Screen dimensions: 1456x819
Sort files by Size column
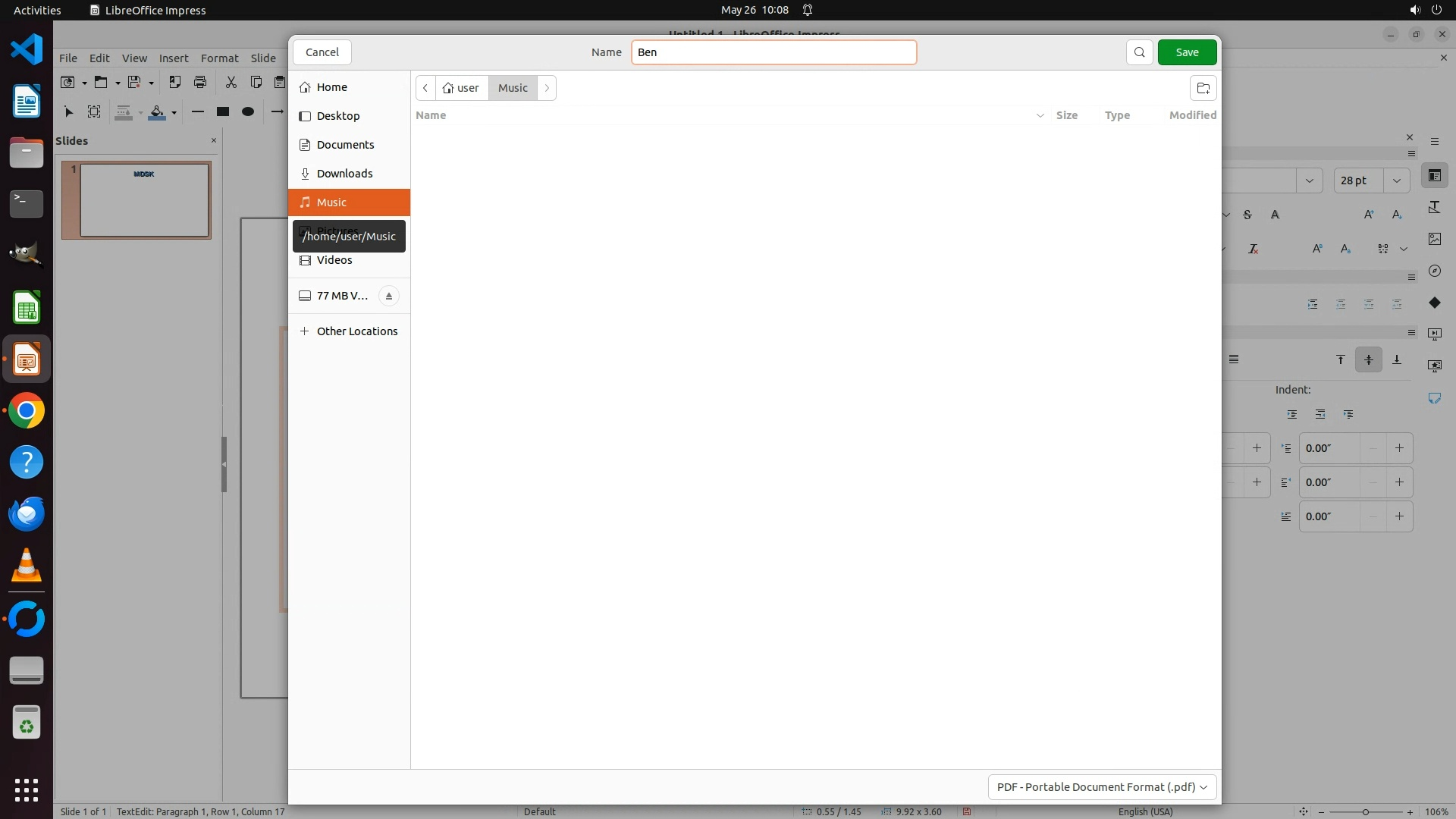pyautogui.click(x=1066, y=115)
